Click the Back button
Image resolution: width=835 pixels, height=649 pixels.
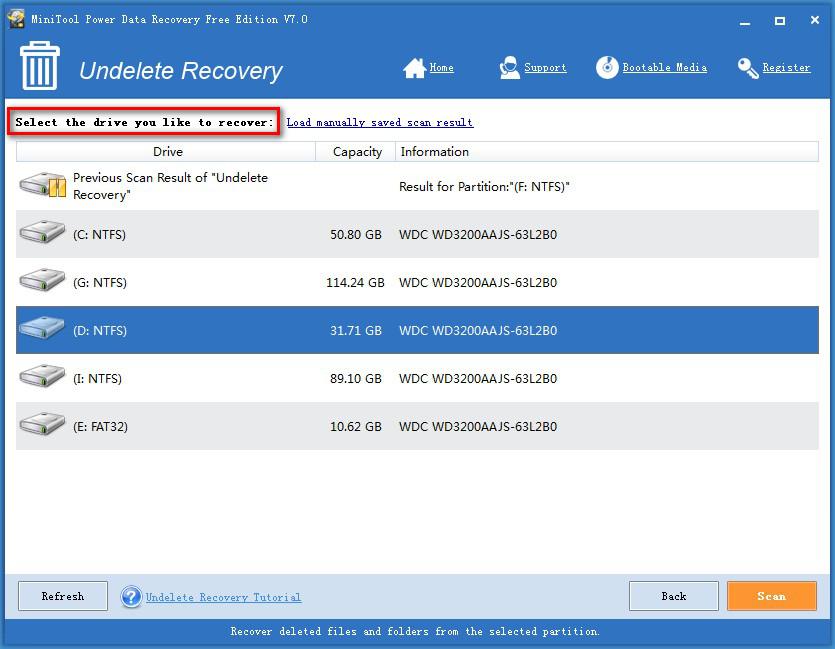[x=674, y=596]
